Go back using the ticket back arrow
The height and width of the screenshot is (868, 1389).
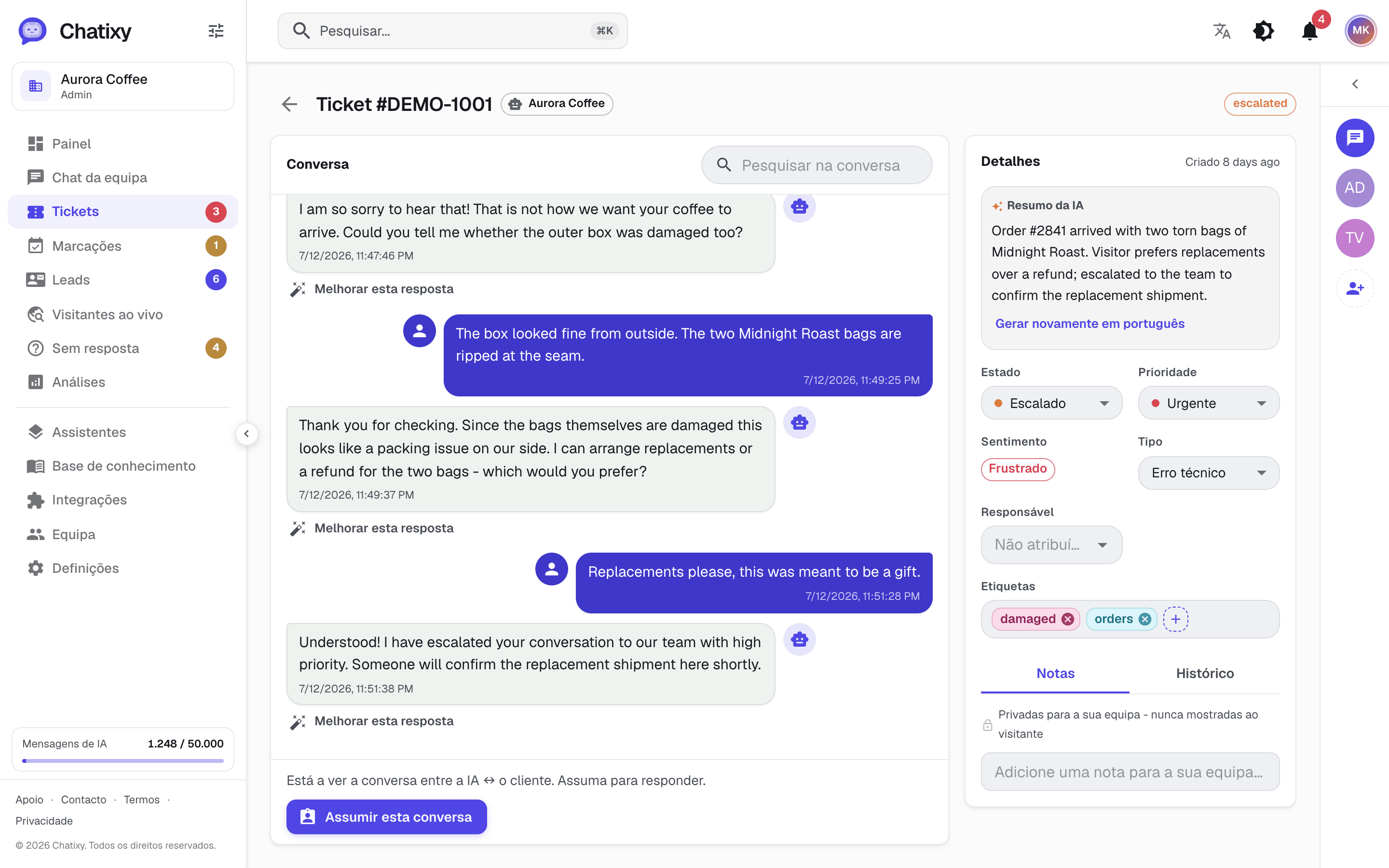[290, 104]
